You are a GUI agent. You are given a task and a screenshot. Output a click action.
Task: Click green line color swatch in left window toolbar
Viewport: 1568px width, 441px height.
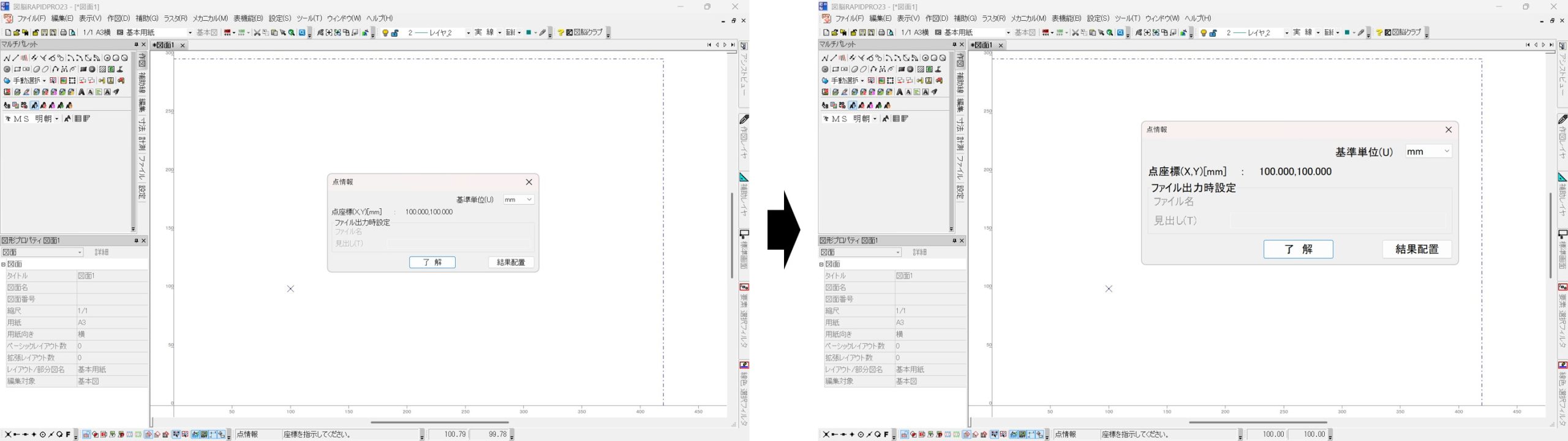click(528, 33)
